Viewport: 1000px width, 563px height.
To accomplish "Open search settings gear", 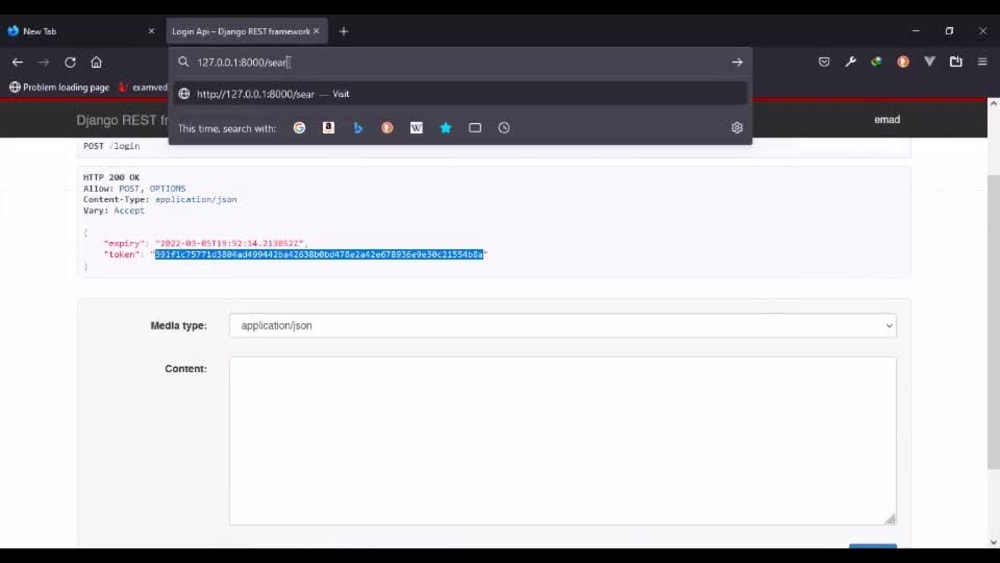I will pyautogui.click(x=737, y=128).
